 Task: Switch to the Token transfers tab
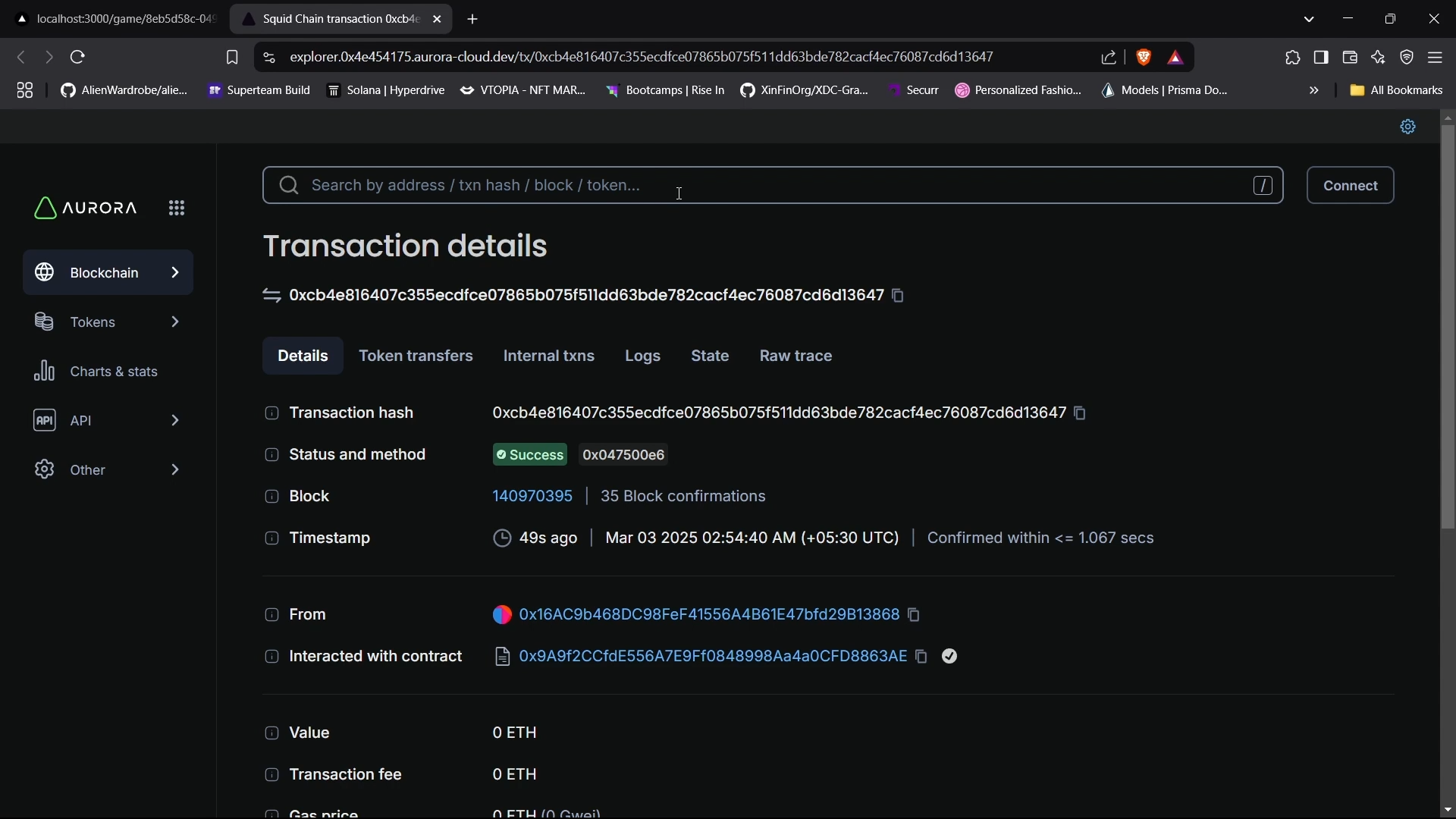click(x=416, y=356)
